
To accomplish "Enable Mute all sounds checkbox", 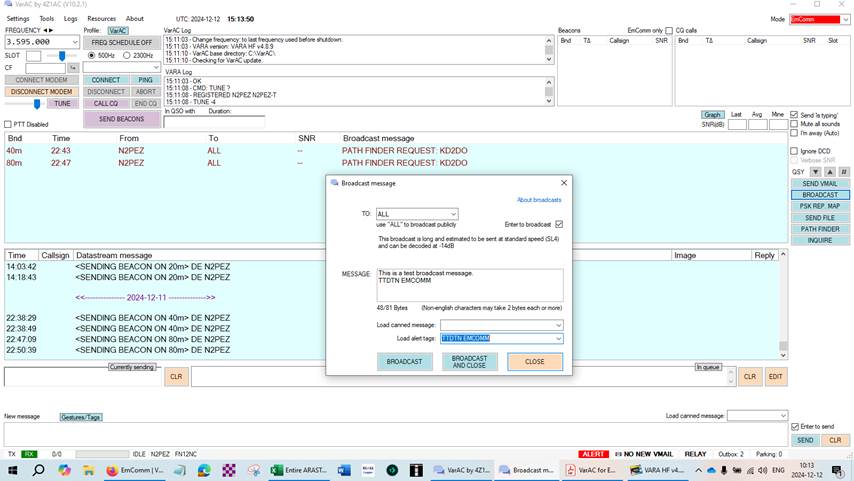I will coord(794,124).
